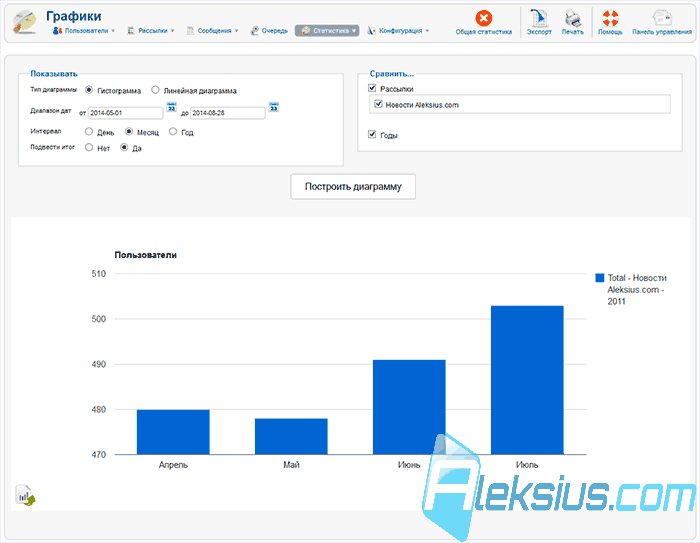The height and width of the screenshot is (543, 700).
Task: Expand the Пользователи menu dropdown
Action: 84,31
